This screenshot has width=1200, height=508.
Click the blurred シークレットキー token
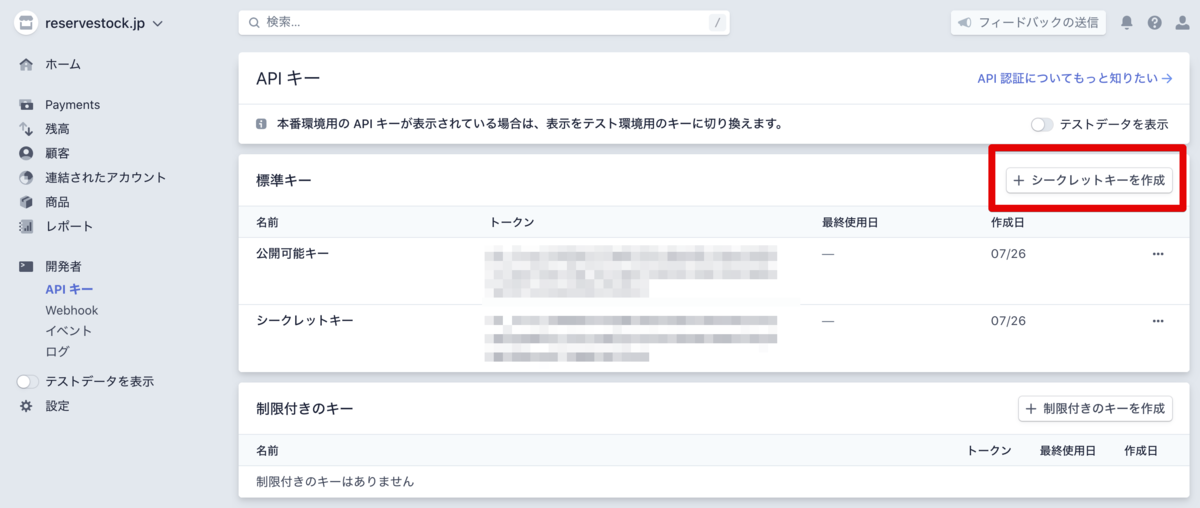pos(630,338)
